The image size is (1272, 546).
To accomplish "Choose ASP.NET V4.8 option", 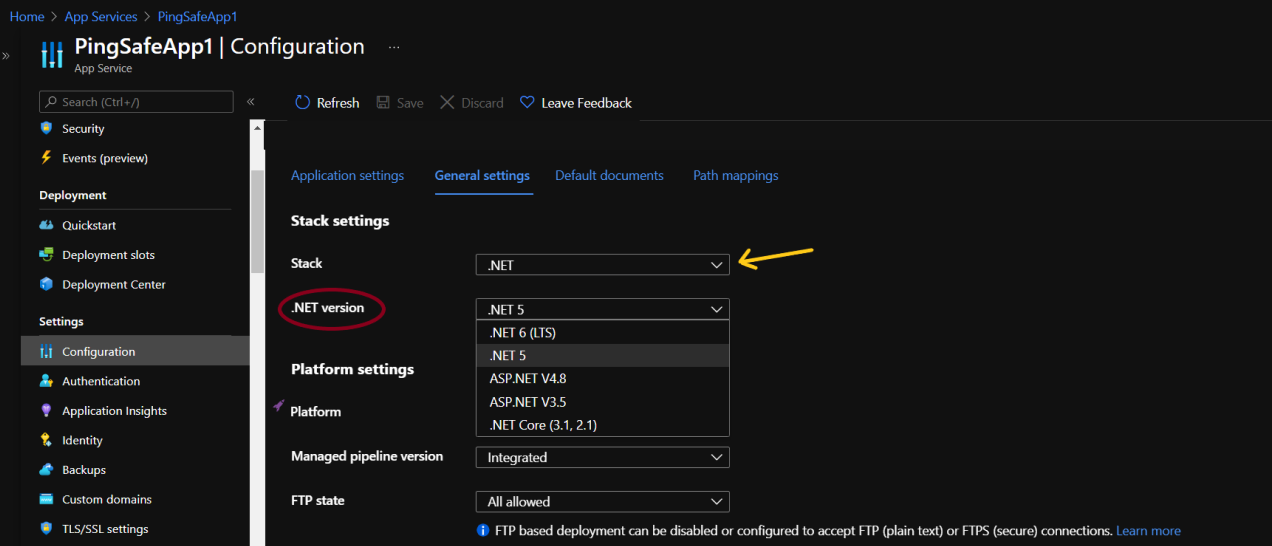I will 528,379.
